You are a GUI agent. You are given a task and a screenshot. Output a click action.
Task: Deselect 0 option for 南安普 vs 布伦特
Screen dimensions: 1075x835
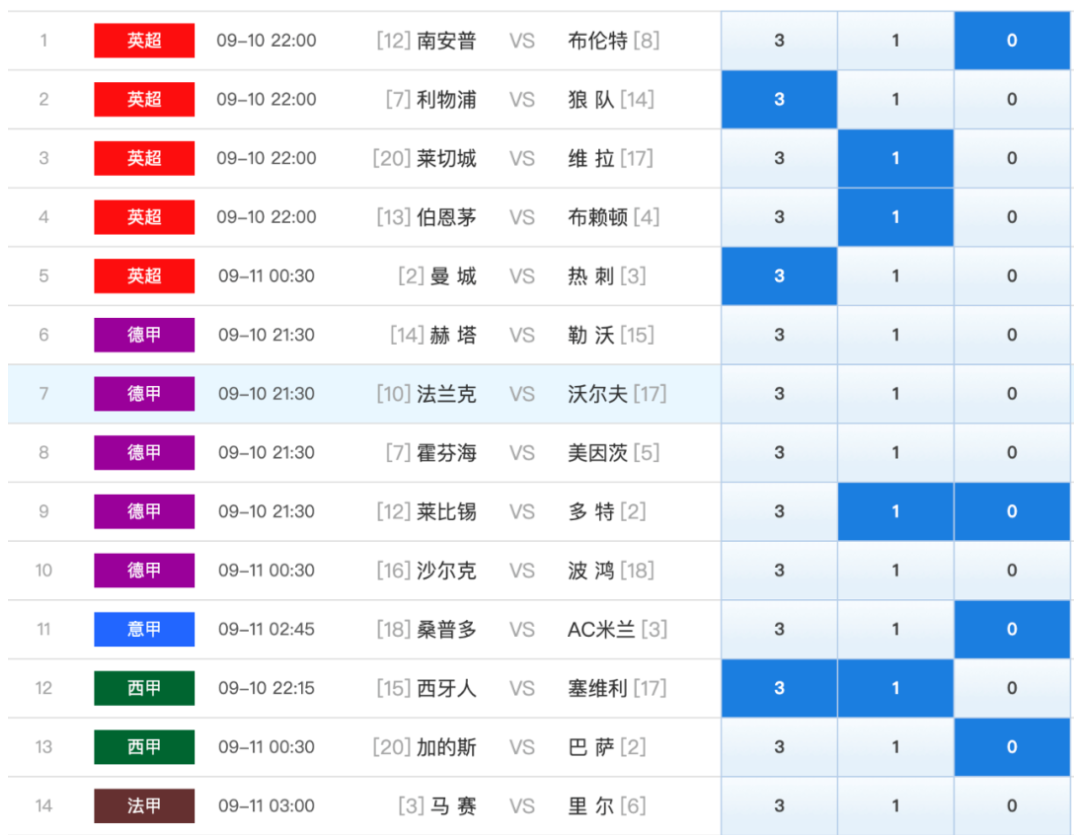pos(1011,40)
